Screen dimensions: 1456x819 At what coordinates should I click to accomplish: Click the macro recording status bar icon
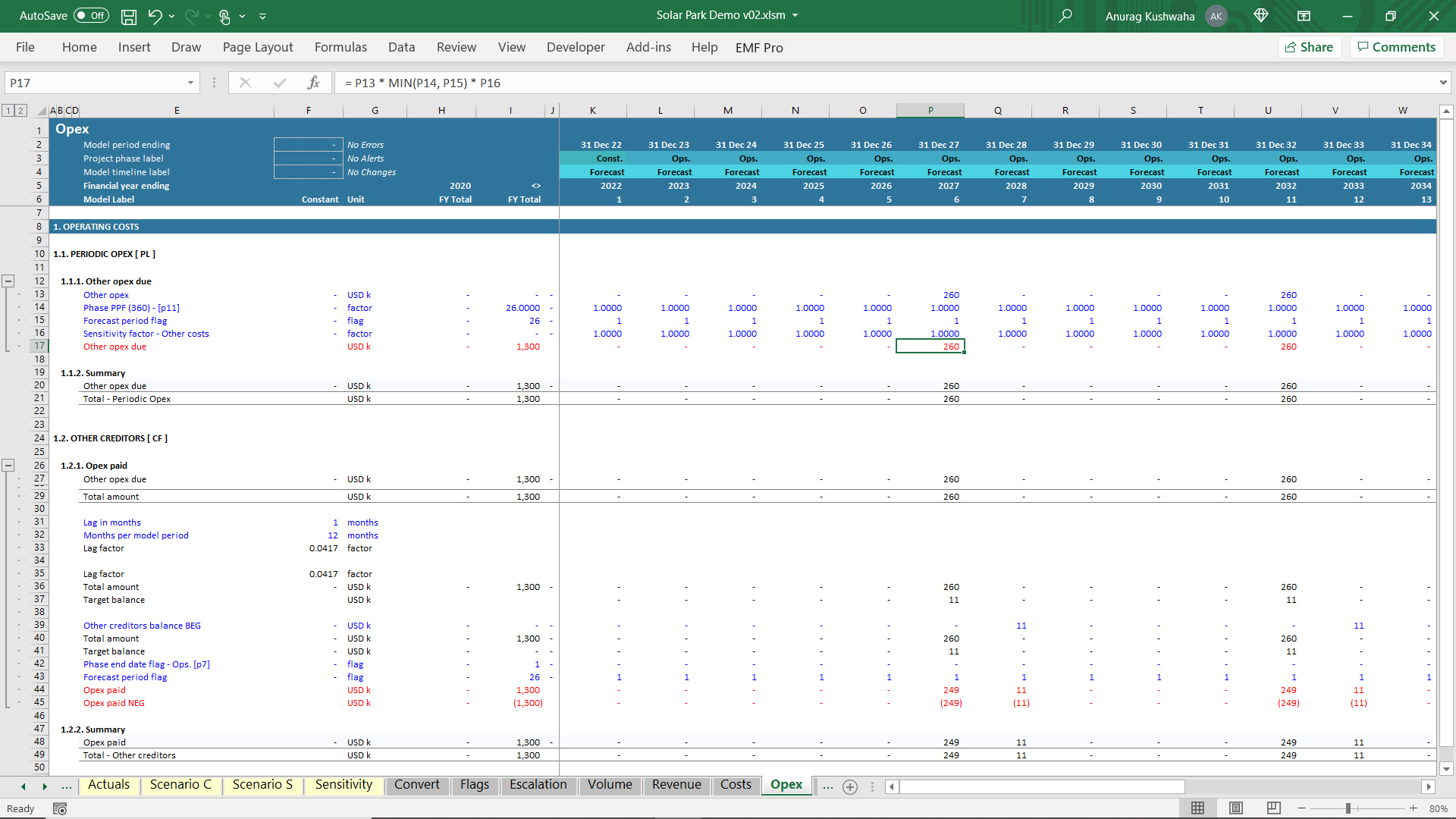click(x=60, y=808)
